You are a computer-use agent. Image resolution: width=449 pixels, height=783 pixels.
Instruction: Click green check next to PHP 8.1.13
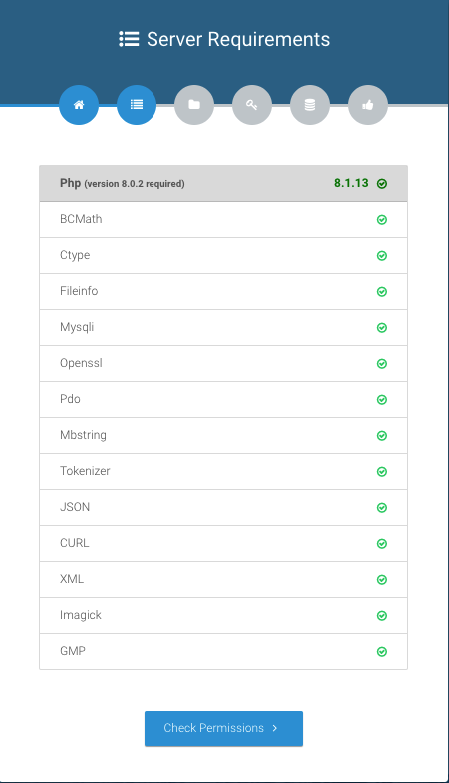[x=382, y=184]
